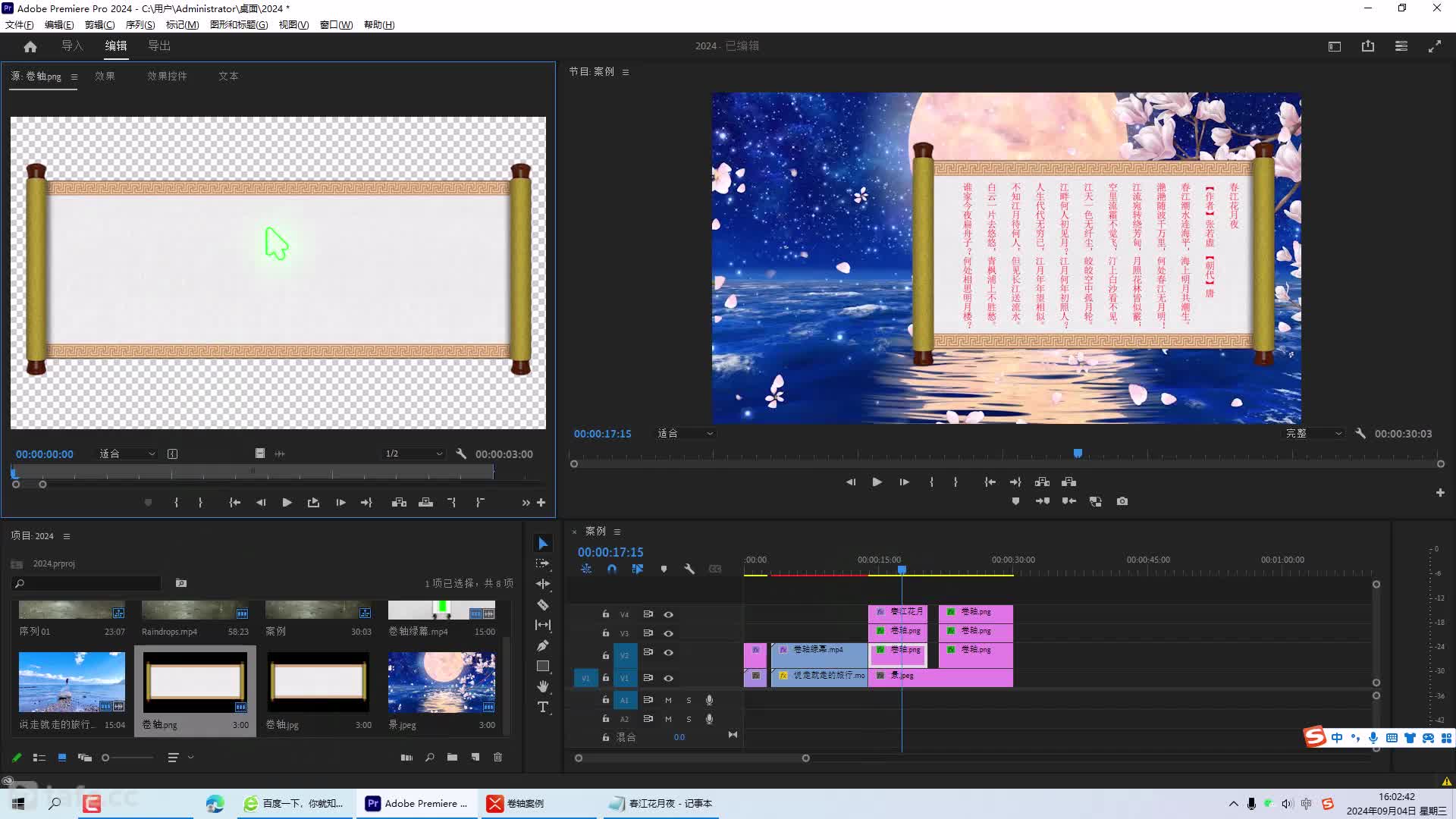This screenshot has width=1456, height=819.
Task: Toggle linked selection in timeline
Action: 638,569
